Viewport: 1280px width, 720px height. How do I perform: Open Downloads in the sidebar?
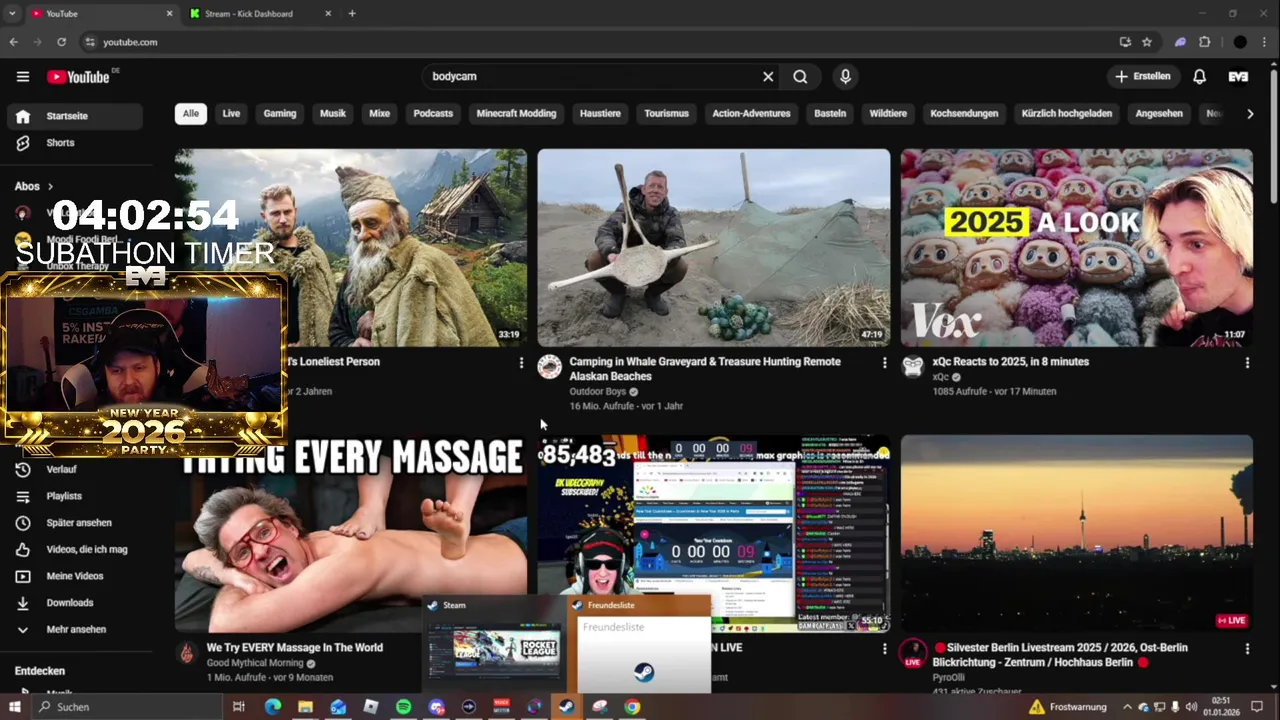pos(75,603)
